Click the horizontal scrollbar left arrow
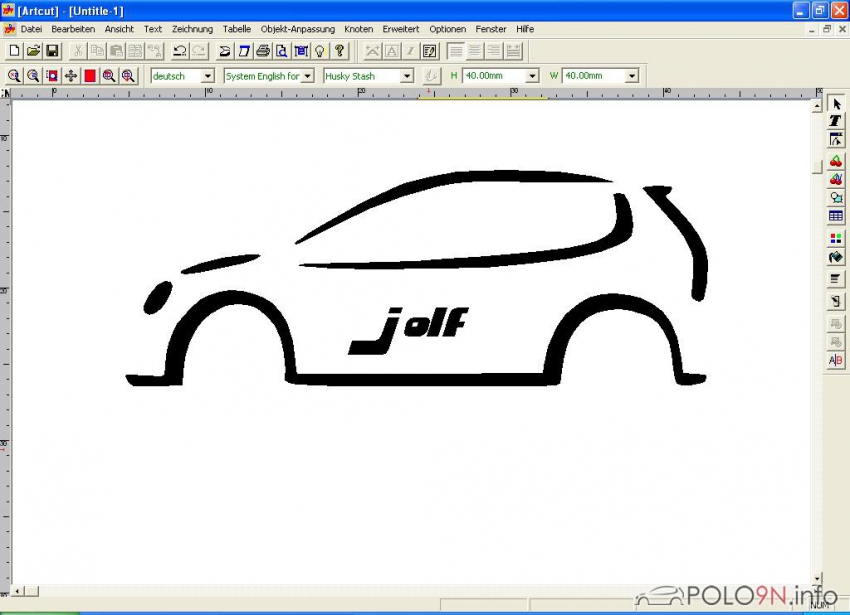Screen dimensions: 850x615 point(18,591)
